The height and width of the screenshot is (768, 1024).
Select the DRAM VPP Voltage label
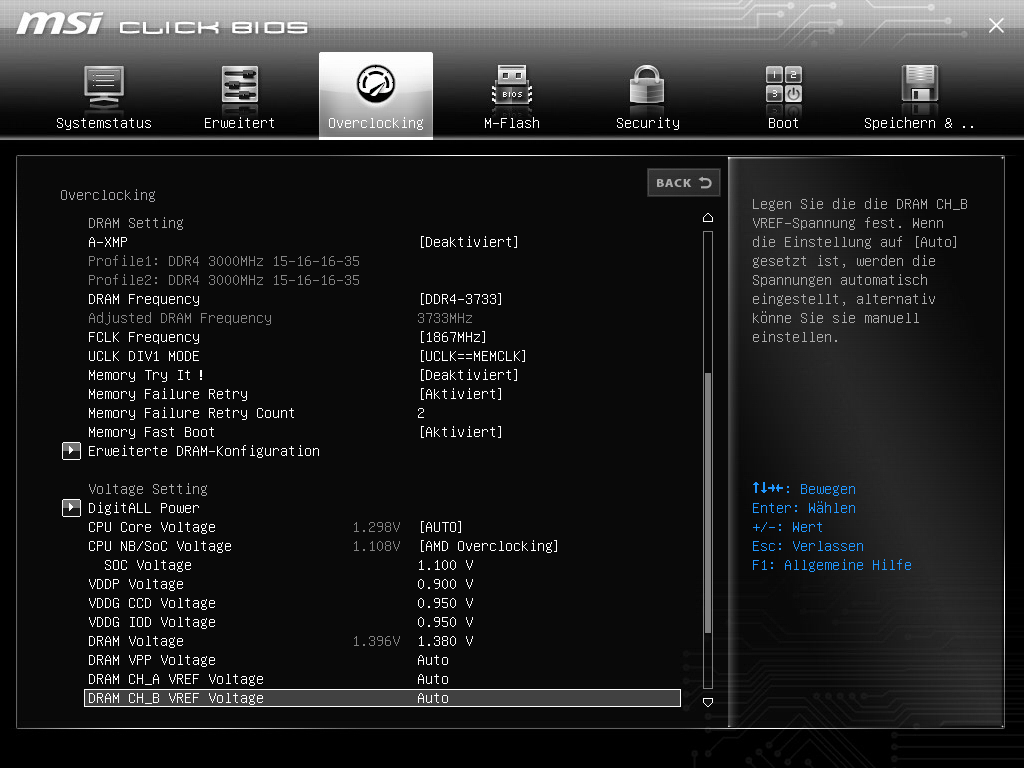pos(152,660)
